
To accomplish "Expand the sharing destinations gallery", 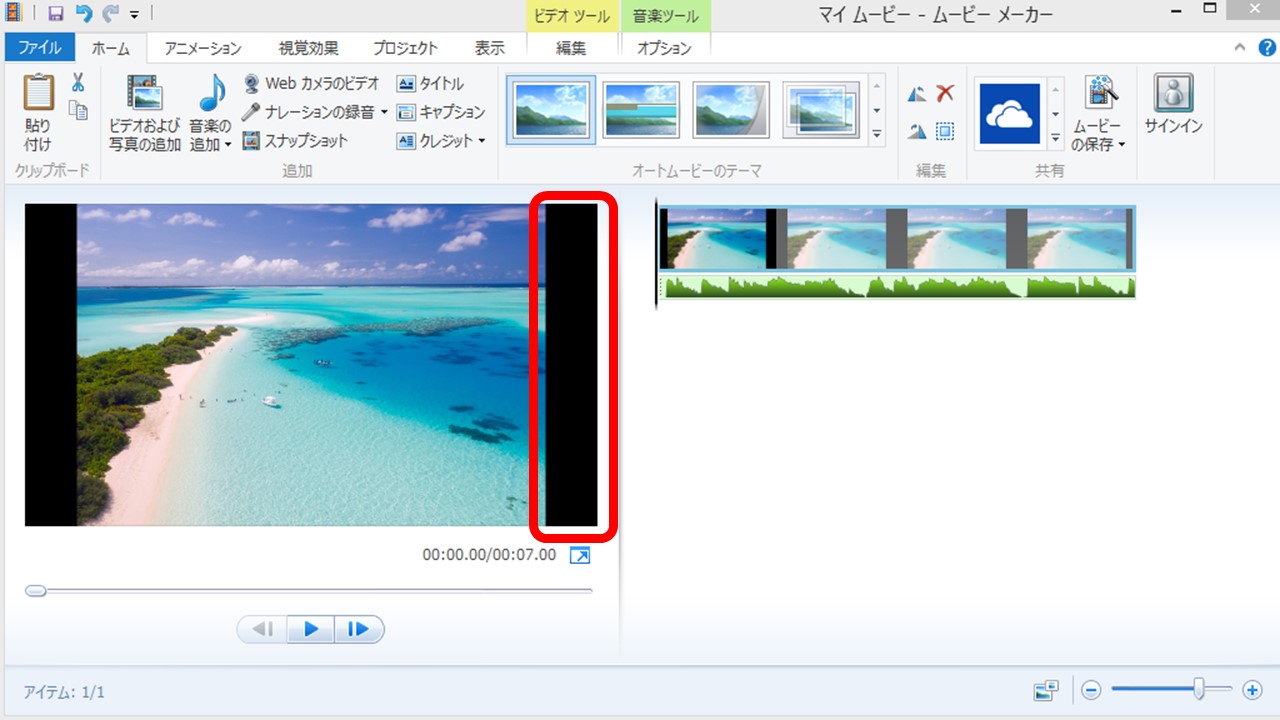I will coord(1054,138).
